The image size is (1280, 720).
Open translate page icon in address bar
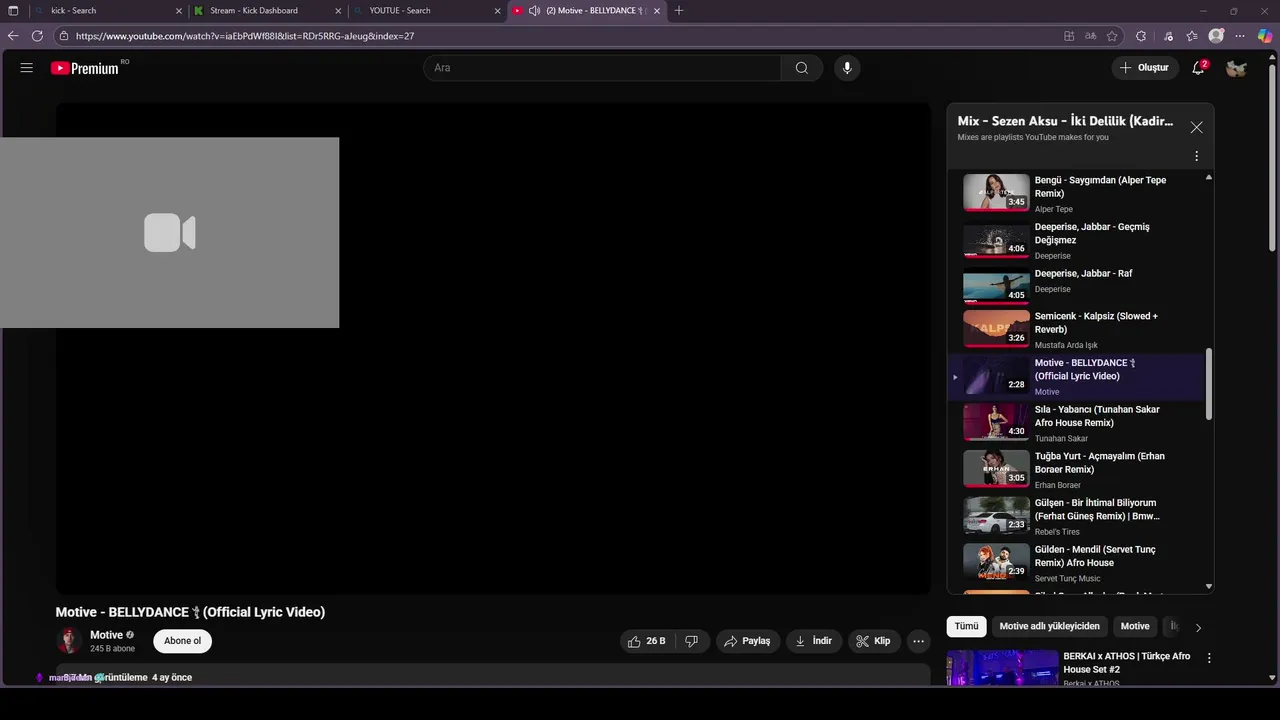point(1091,36)
